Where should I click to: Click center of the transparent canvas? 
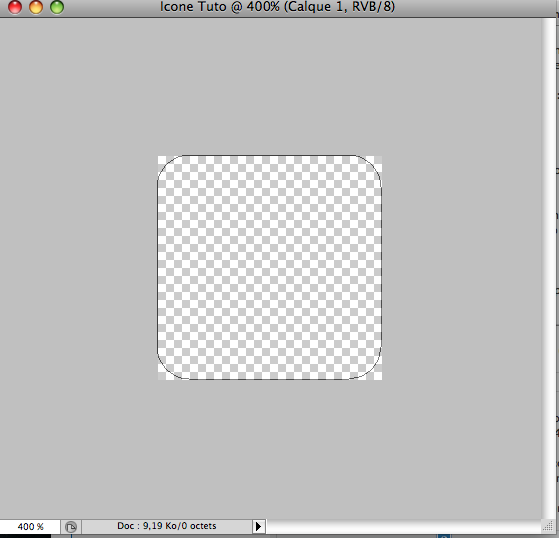270,267
